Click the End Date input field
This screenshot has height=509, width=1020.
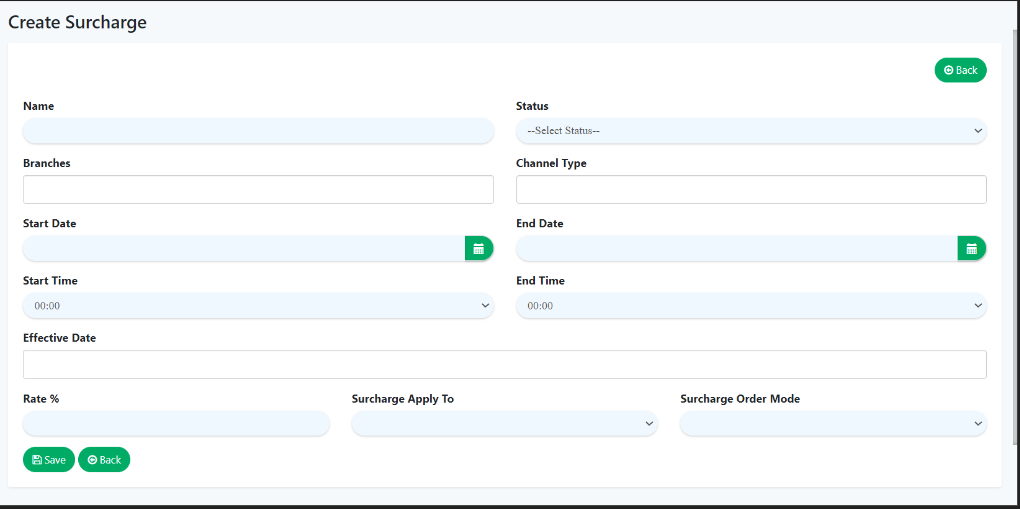click(x=736, y=249)
